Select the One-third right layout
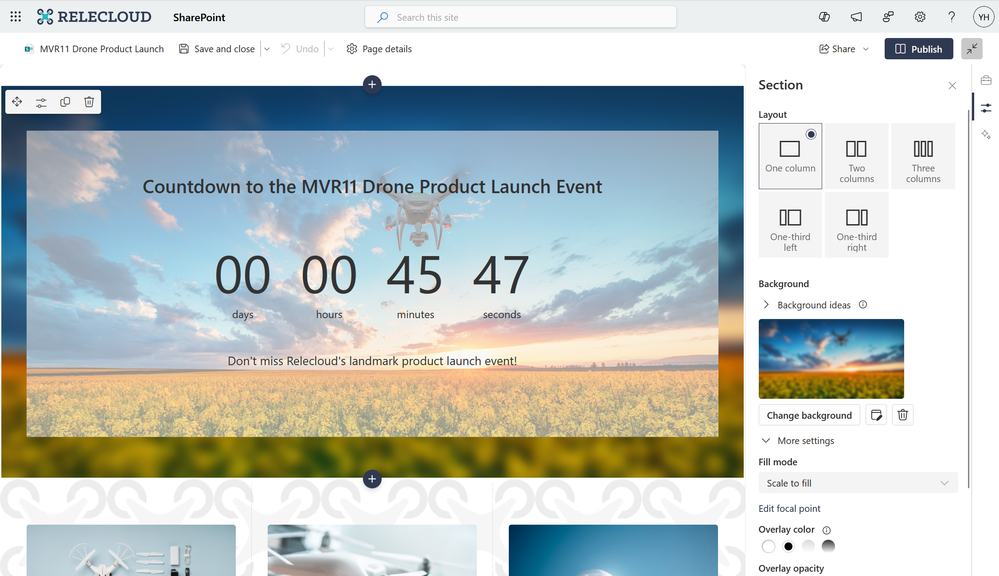Screen dimensions: 999x576 (856, 225)
